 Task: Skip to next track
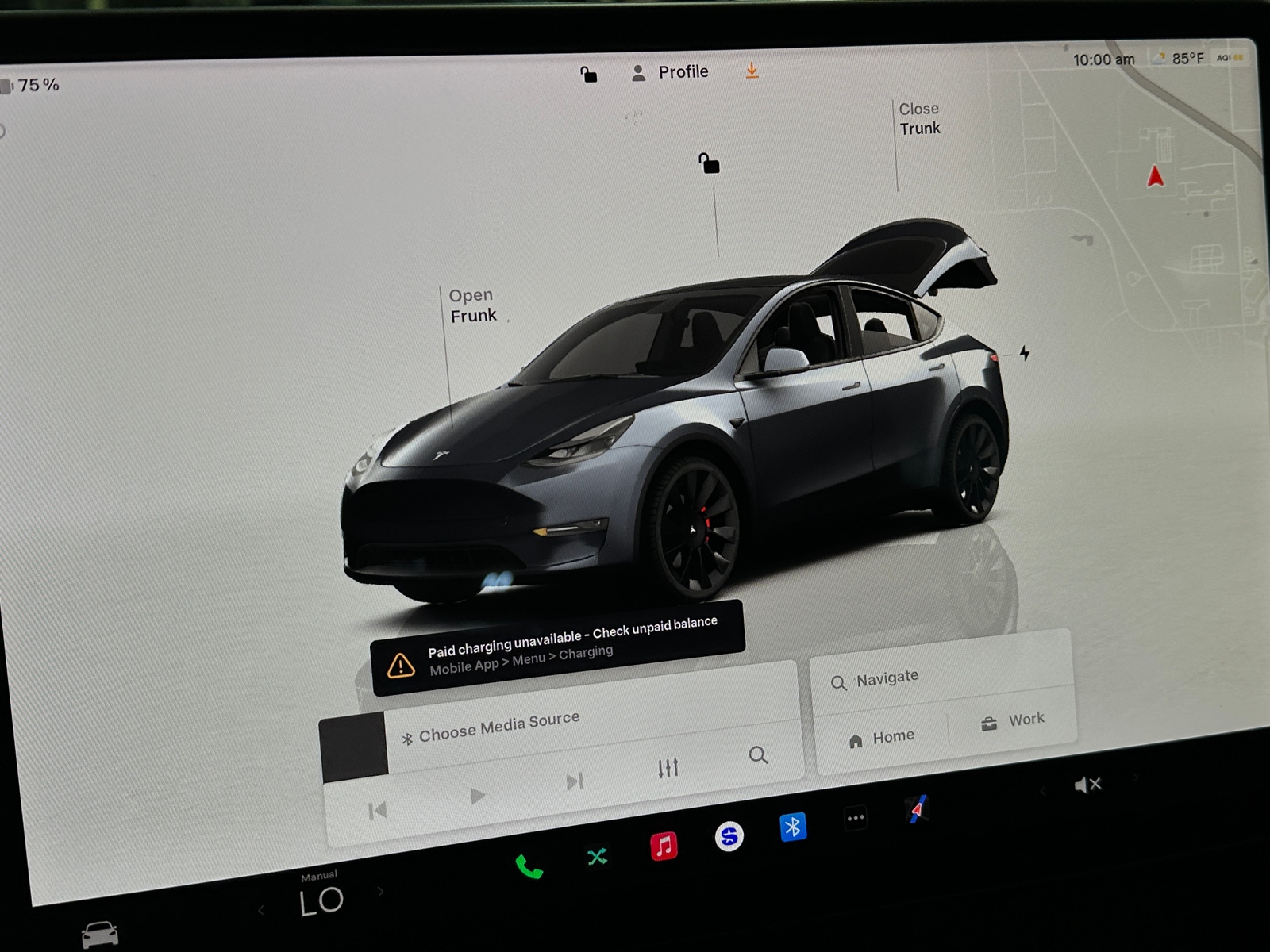tap(575, 781)
